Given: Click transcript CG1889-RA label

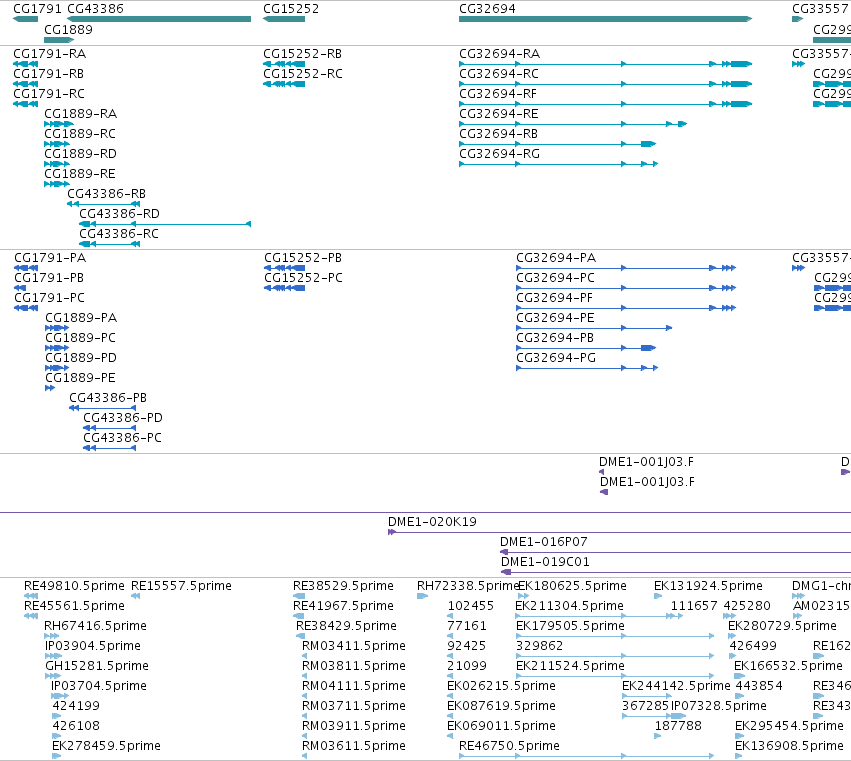Looking at the screenshot, I should [x=80, y=114].
